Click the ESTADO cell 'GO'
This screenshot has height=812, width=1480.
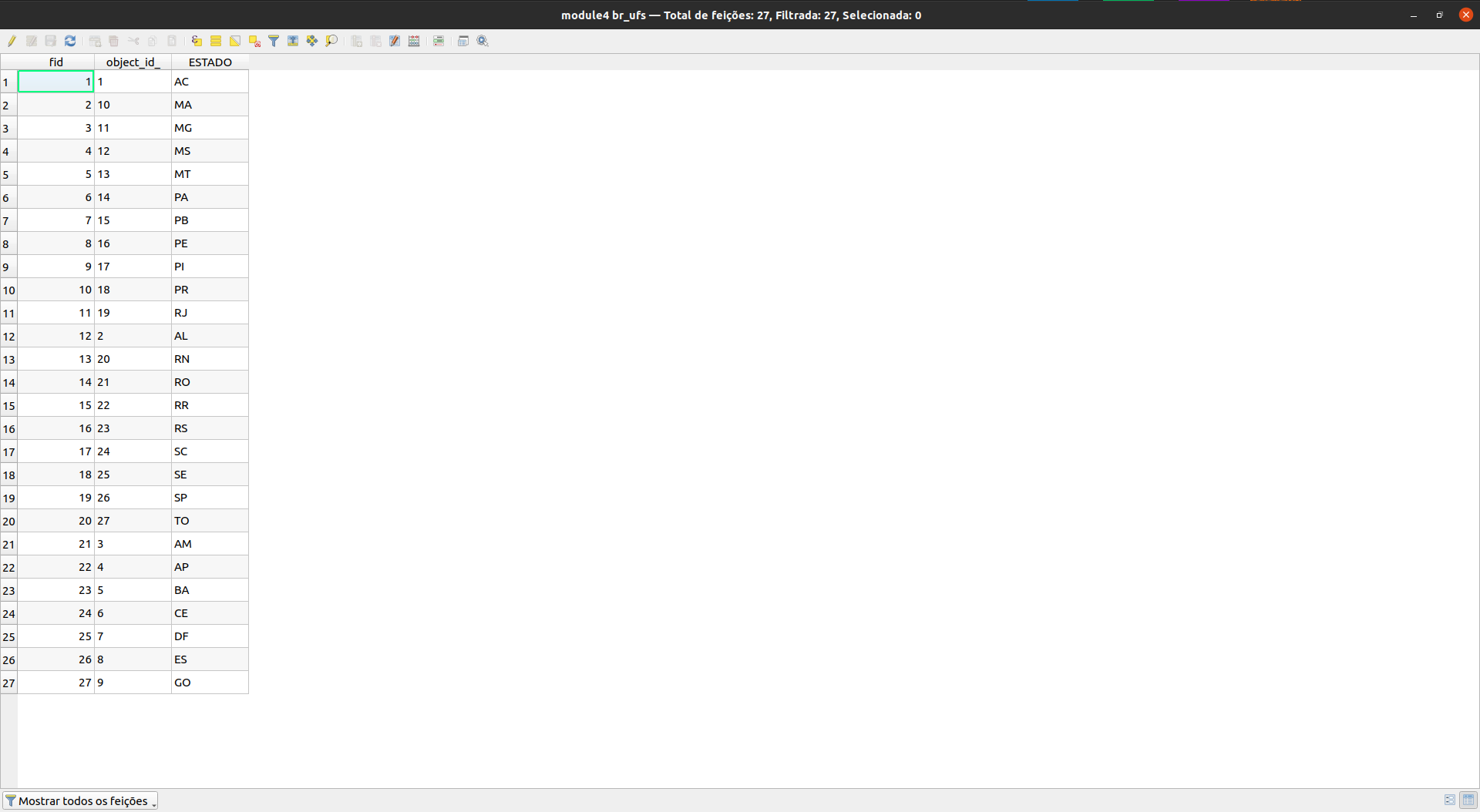click(x=210, y=683)
